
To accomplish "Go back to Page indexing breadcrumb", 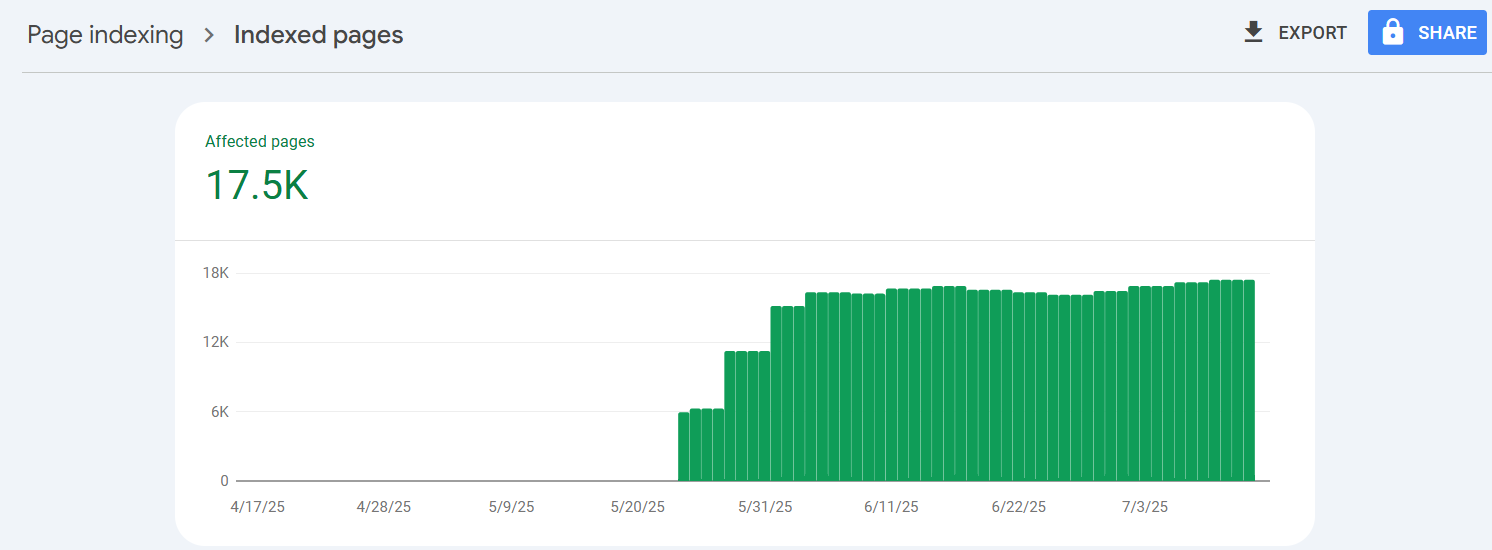I will point(105,35).
